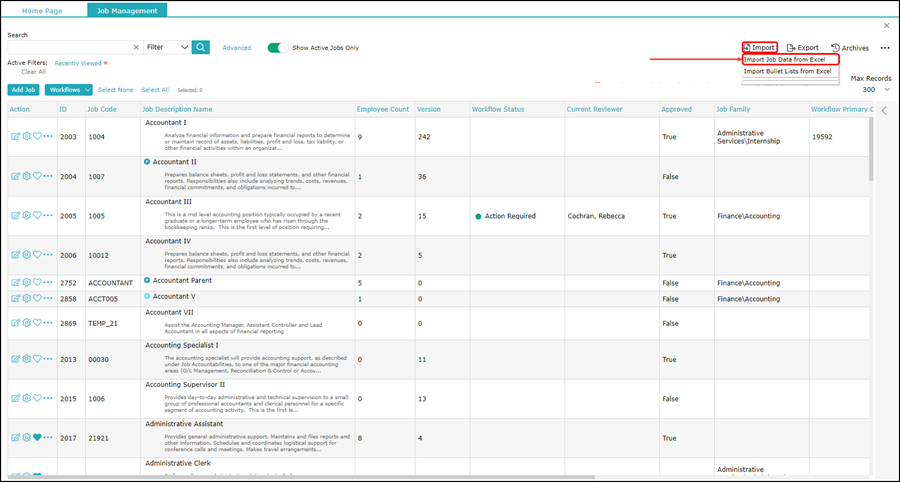Remove Recently Viewed active filter
The width and height of the screenshot is (900, 483).
pyautogui.click(x=106, y=63)
